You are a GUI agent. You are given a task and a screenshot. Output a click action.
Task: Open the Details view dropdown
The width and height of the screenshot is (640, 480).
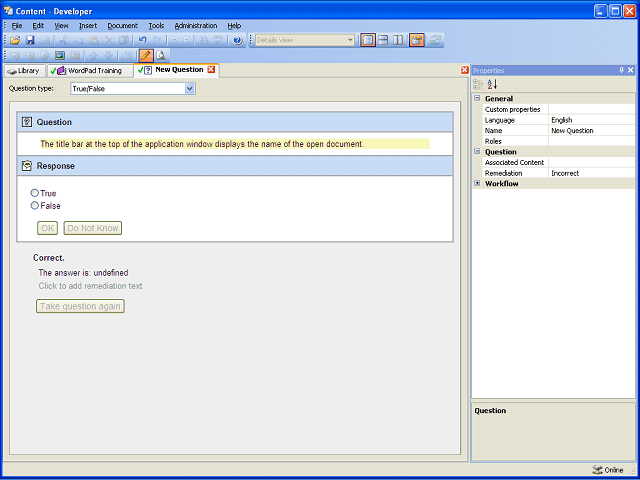click(350, 40)
